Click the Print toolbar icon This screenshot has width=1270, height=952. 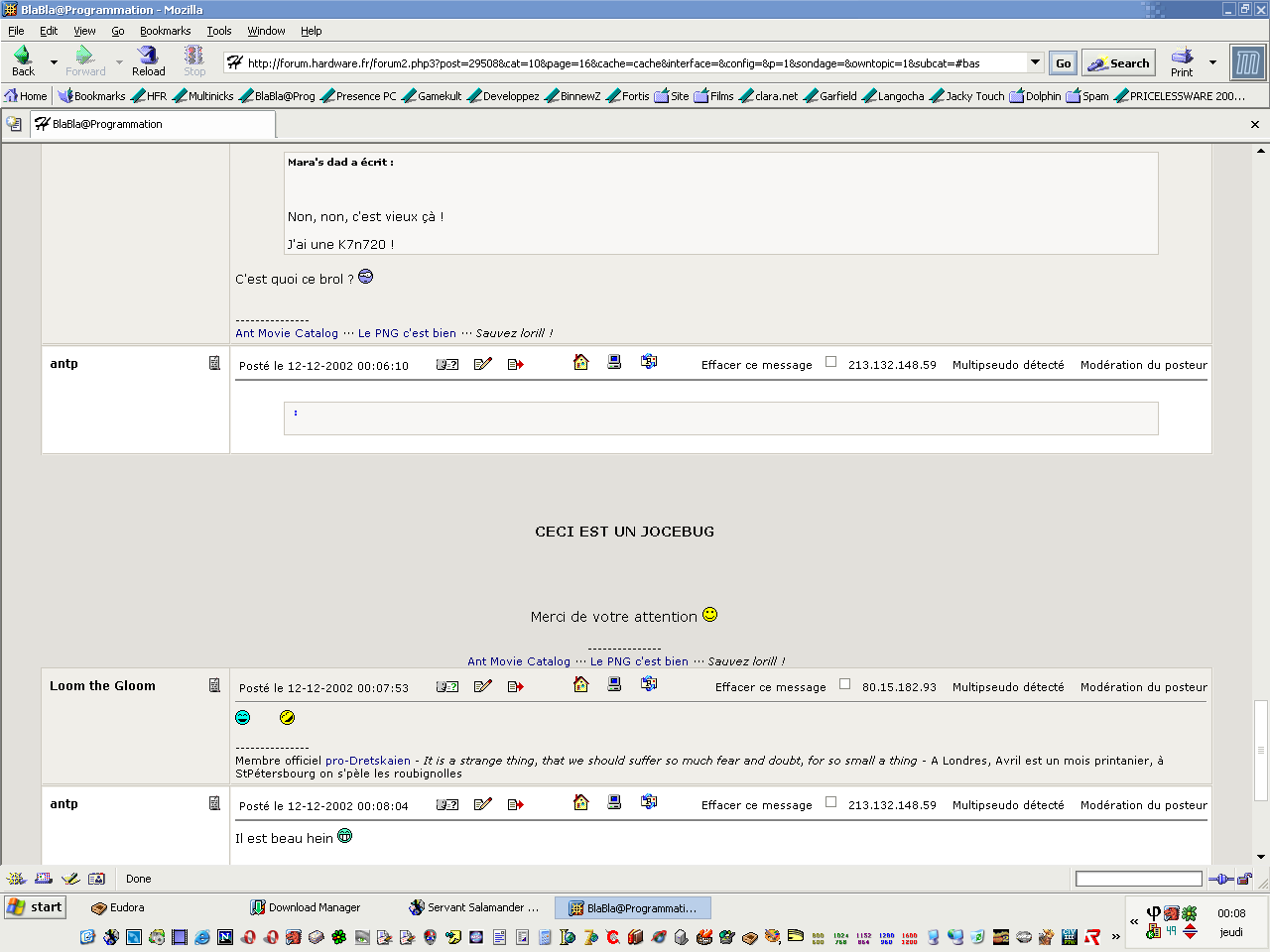pyautogui.click(x=1182, y=61)
